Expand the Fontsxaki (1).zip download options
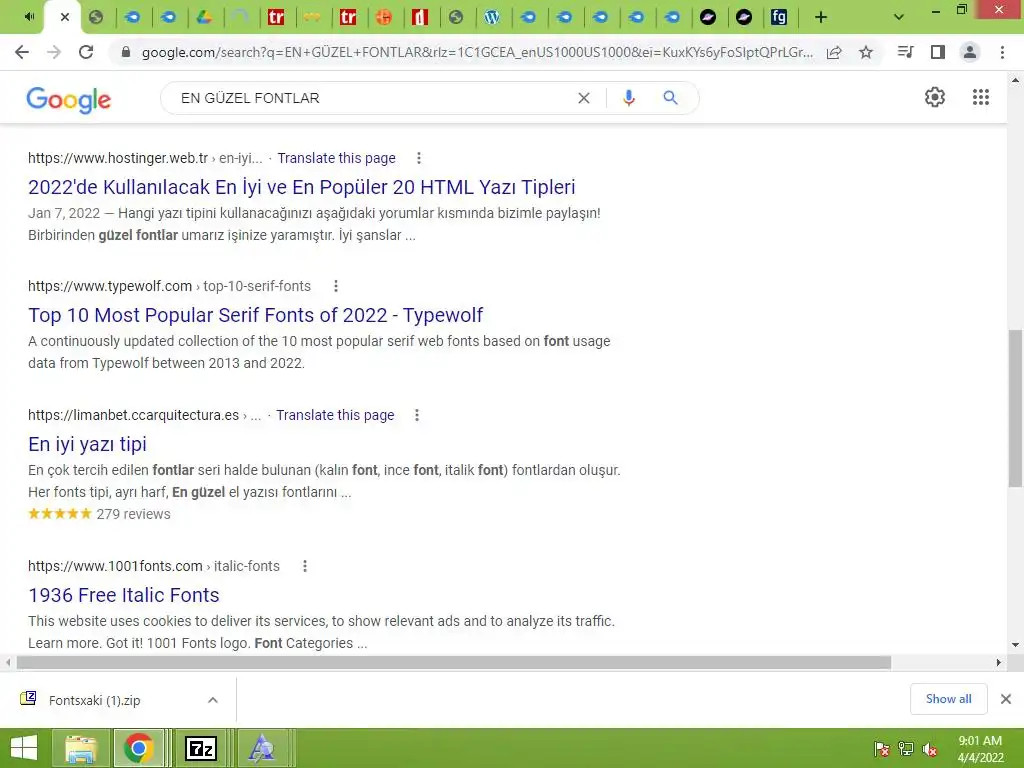 pyautogui.click(x=213, y=700)
